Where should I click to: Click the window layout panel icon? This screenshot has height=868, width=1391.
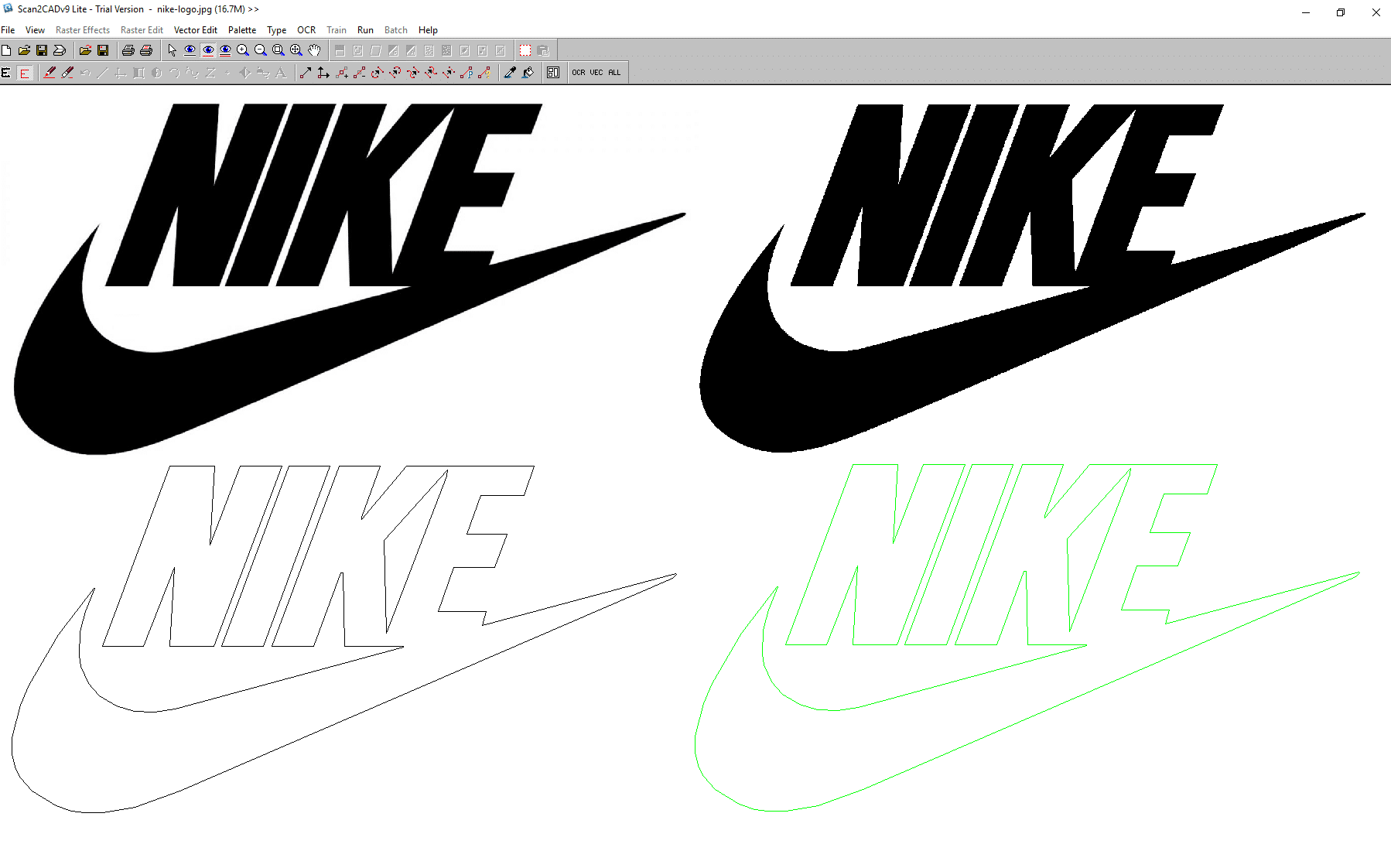pyautogui.click(x=554, y=72)
